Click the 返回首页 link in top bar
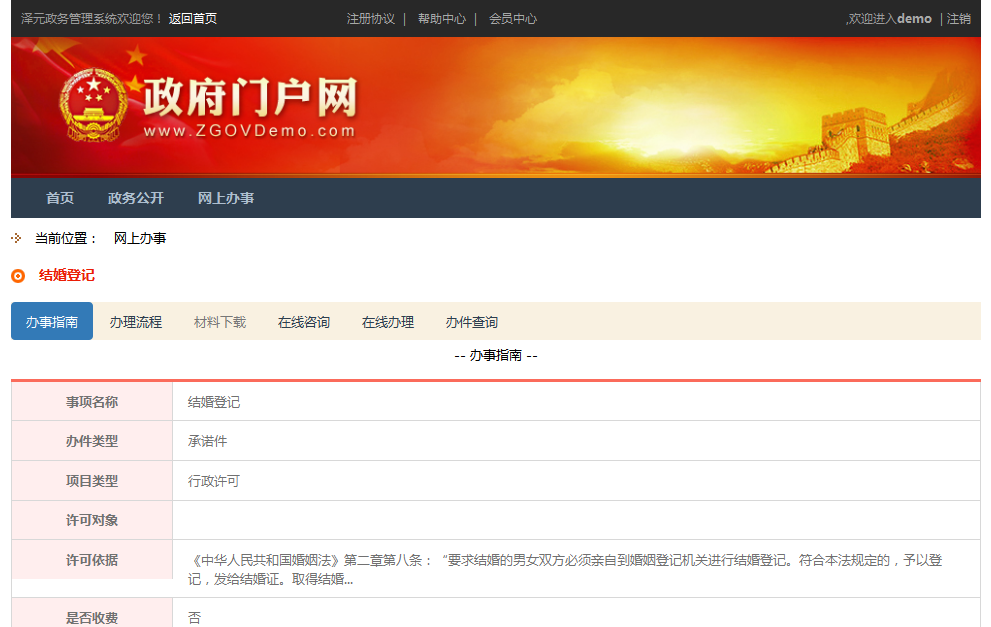991x627 pixels. click(x=192, y=19)
